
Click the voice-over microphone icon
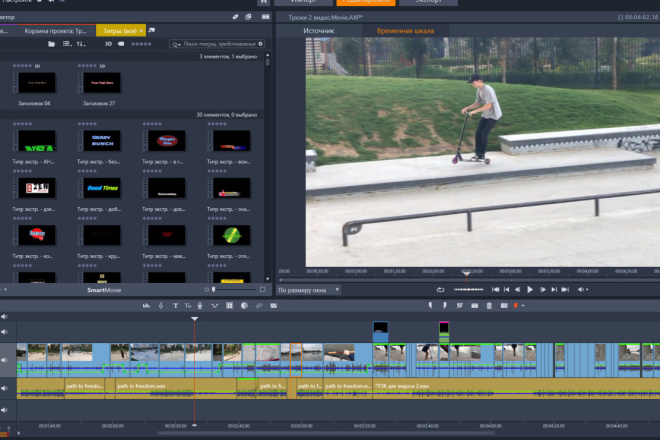(200, 306)
